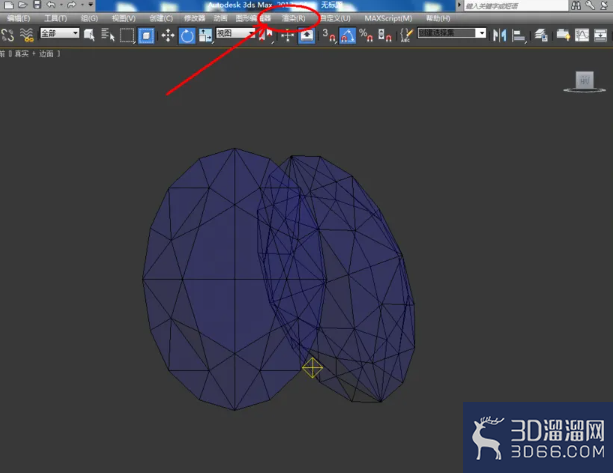The width and height of the screenshot is (613, 473).
Task: Expand the undo history arrow
Action: [61, 5]
